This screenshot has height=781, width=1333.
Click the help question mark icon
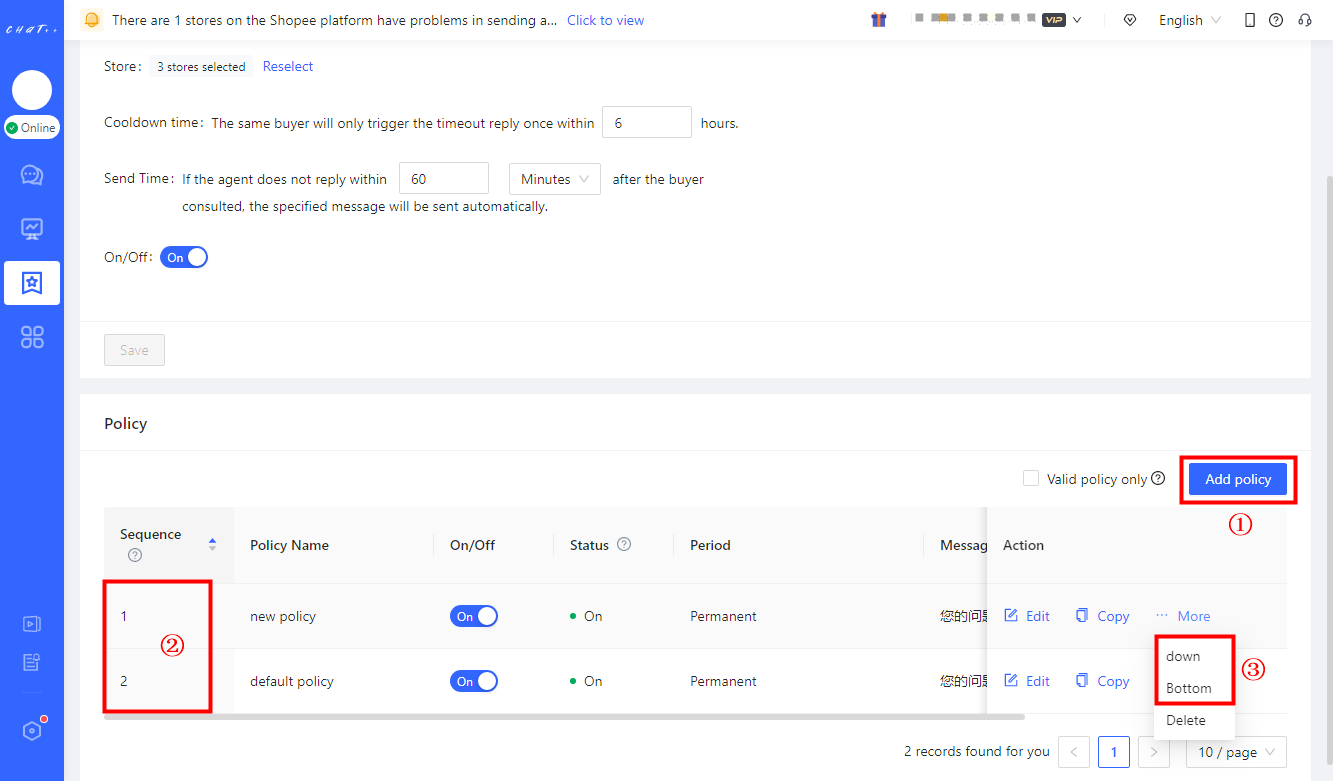tap(1276, 20)
